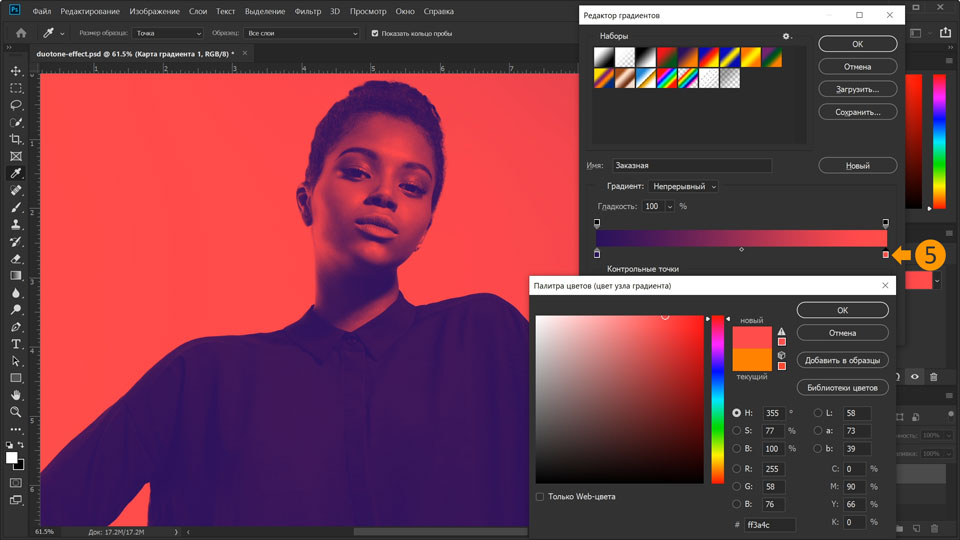The image size is (960, 540).
Task: Toggle Quick Mask mode icon
Action: click(x=16, y=483)
